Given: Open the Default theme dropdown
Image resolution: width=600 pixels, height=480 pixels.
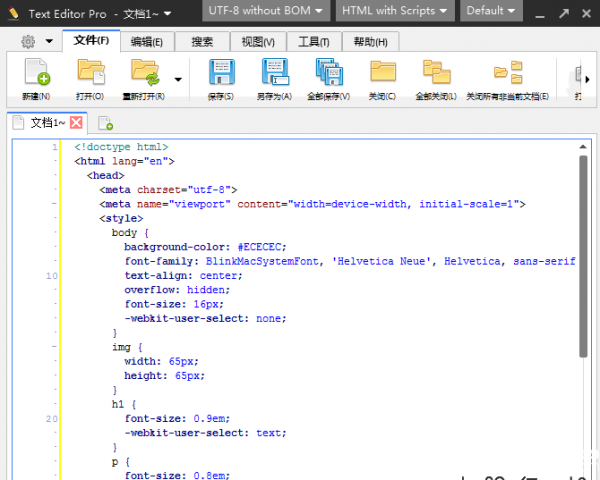Looking at the screenshot, I should (x=491, y=10).
